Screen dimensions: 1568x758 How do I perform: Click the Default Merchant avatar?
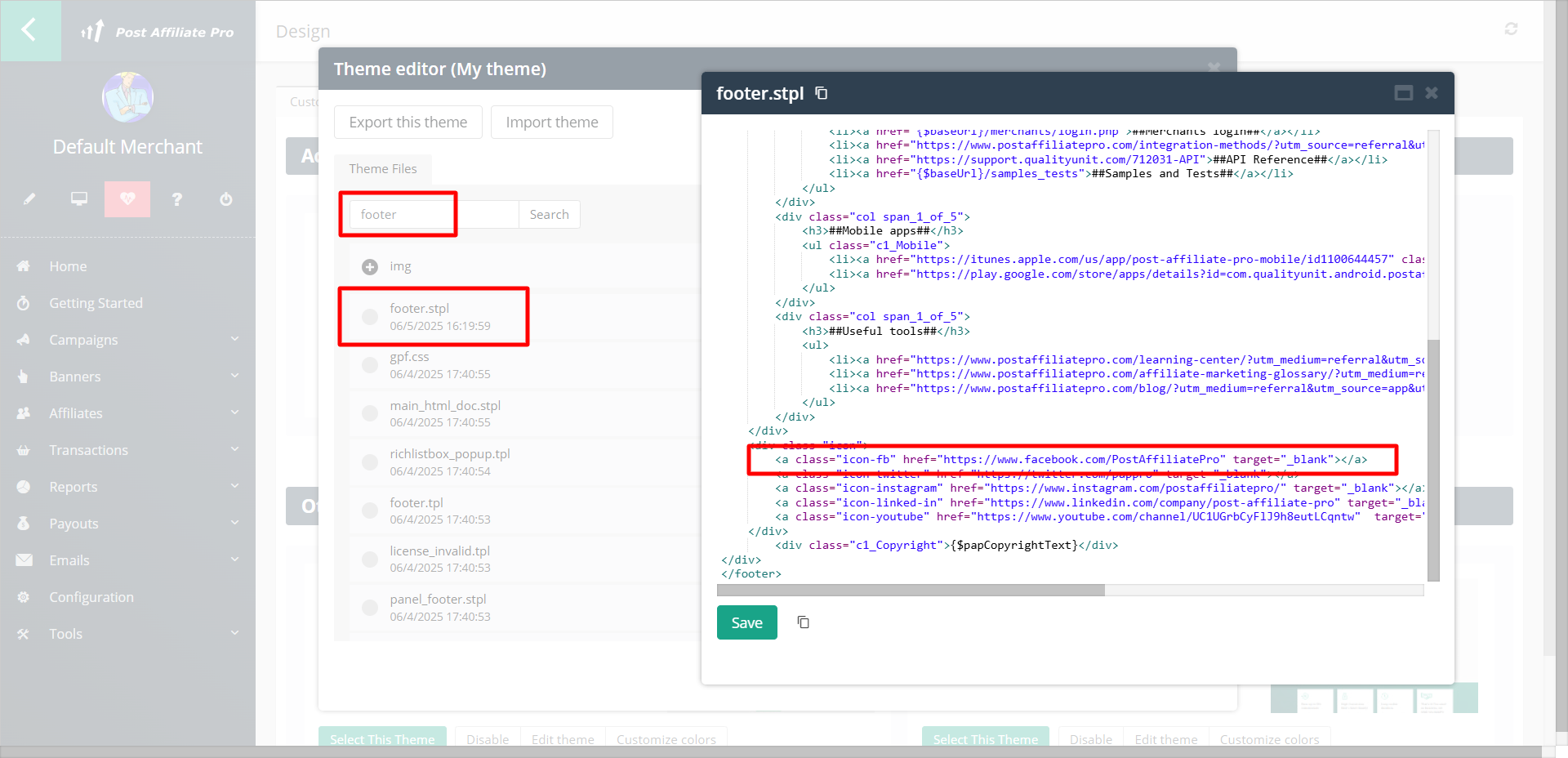(127, 97)
